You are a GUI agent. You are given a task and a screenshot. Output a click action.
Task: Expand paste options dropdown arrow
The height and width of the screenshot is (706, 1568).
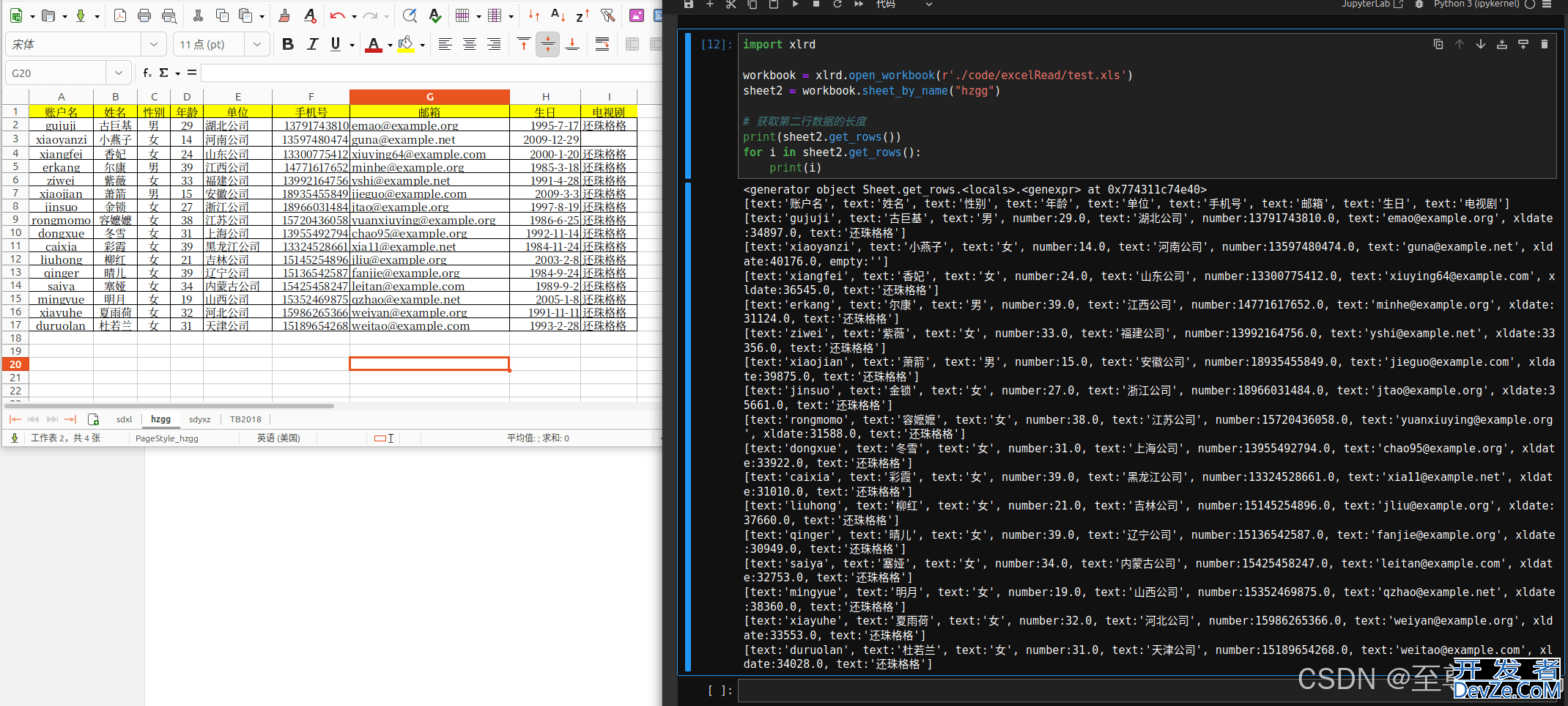click(262, 16)
